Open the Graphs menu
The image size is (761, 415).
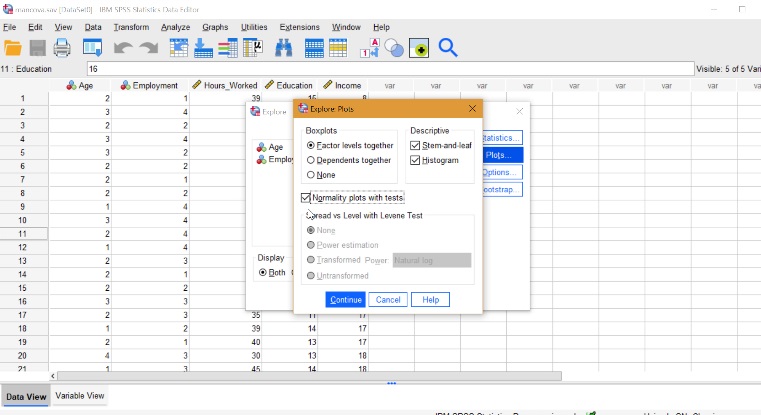pos(215,27)
